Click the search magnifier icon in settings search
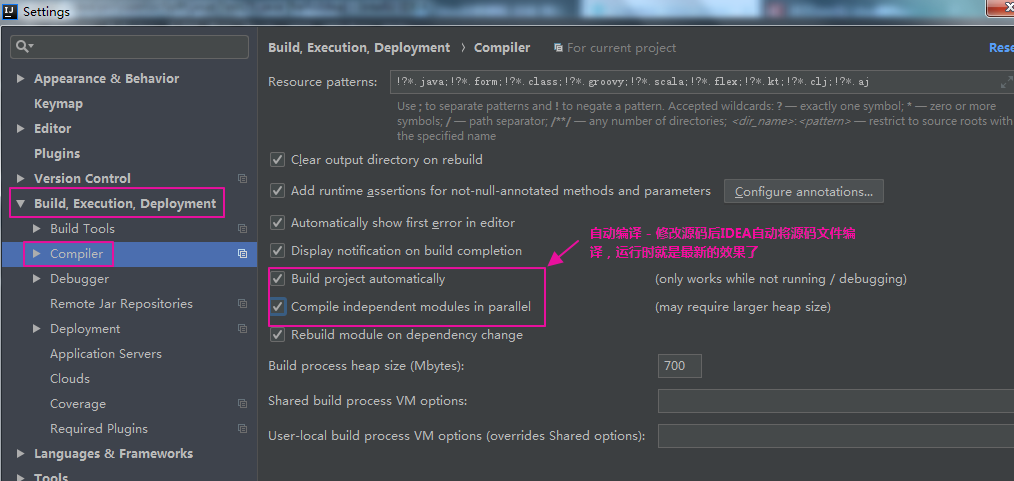The image size is (1014, 481). pos(24,47)
